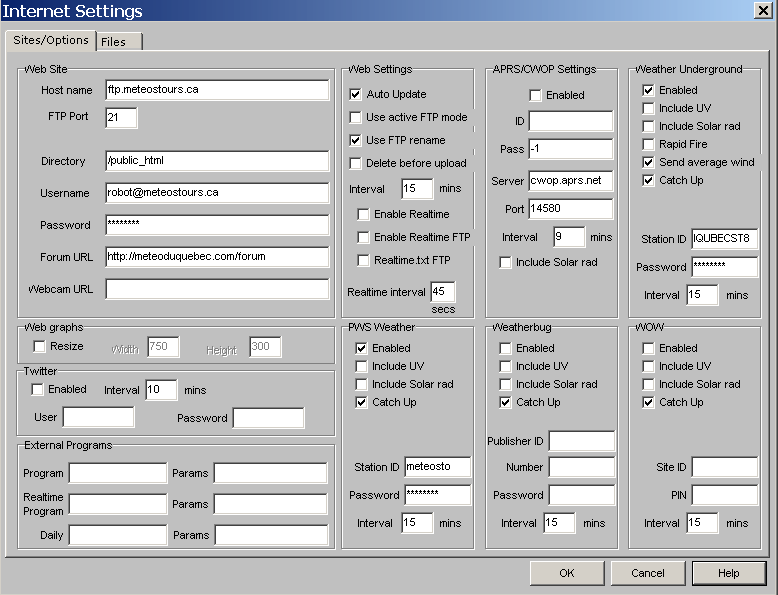Enable the APRS/CWOP settings checkbox

point(535,95)
